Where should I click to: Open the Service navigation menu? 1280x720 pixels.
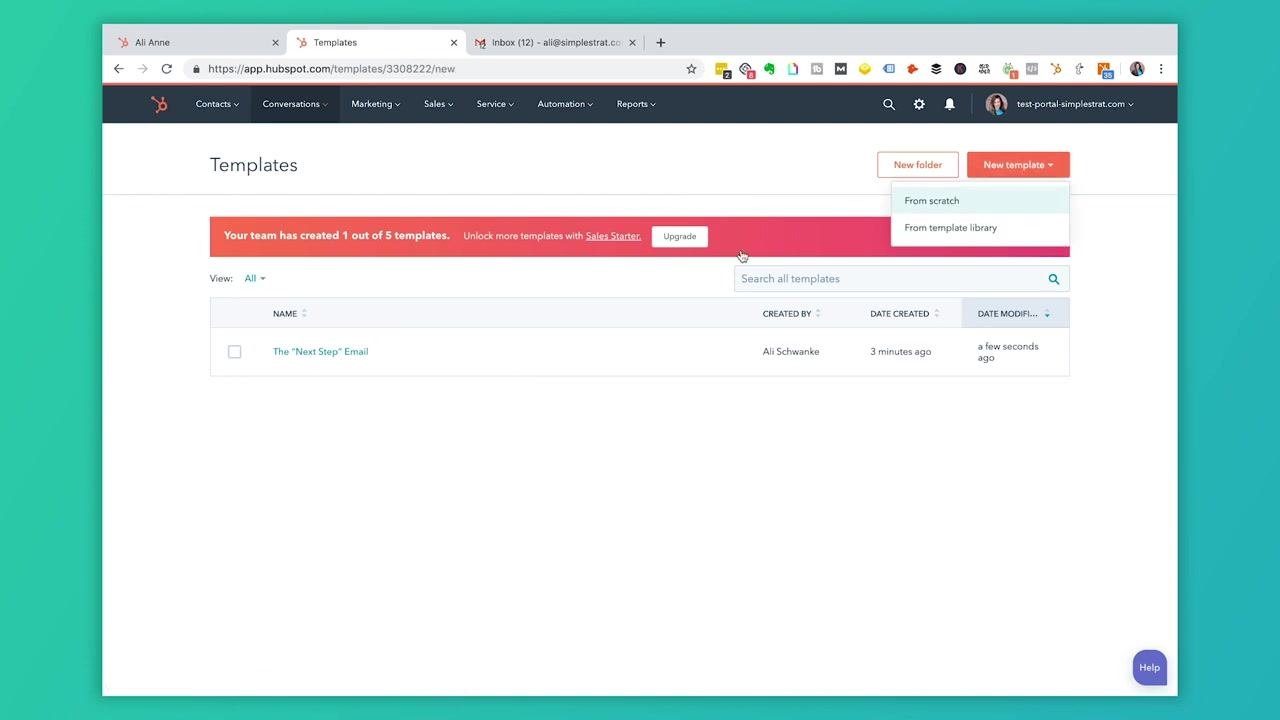[x=495, y=104]
